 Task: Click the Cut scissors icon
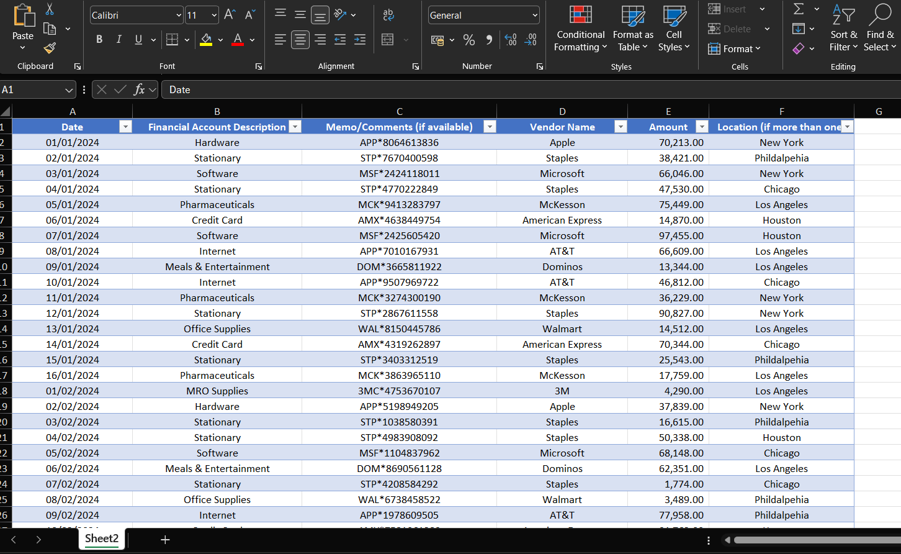pyautogui.click(x=49, y=9)
